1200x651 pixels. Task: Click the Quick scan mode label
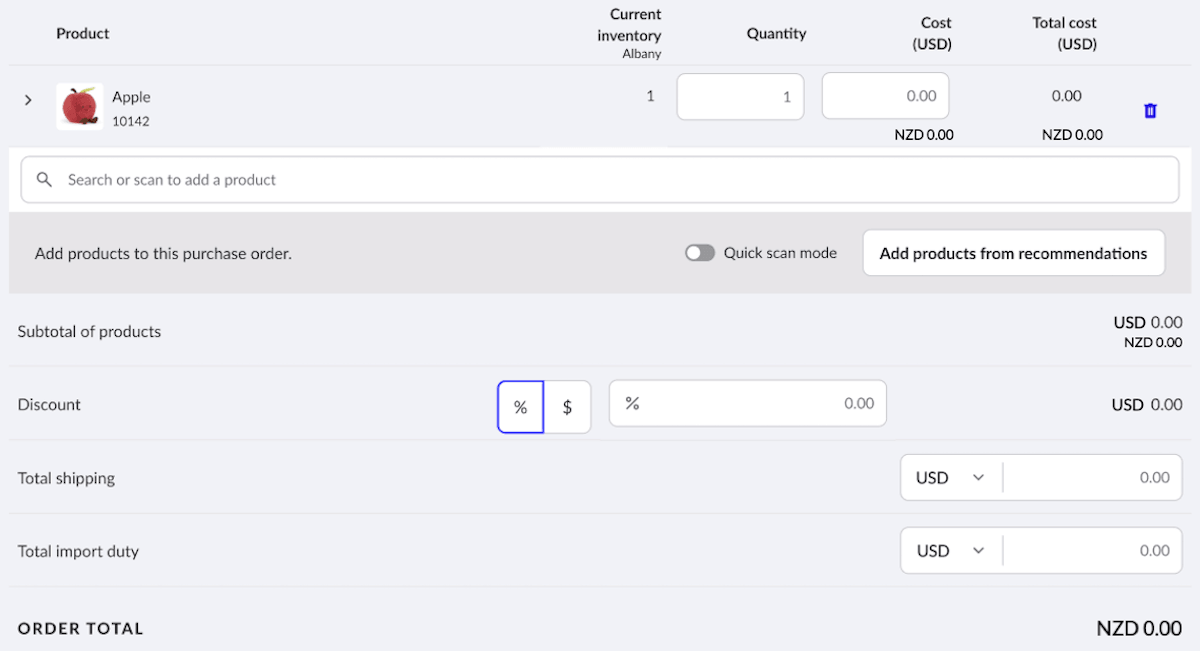pos(780,253)
